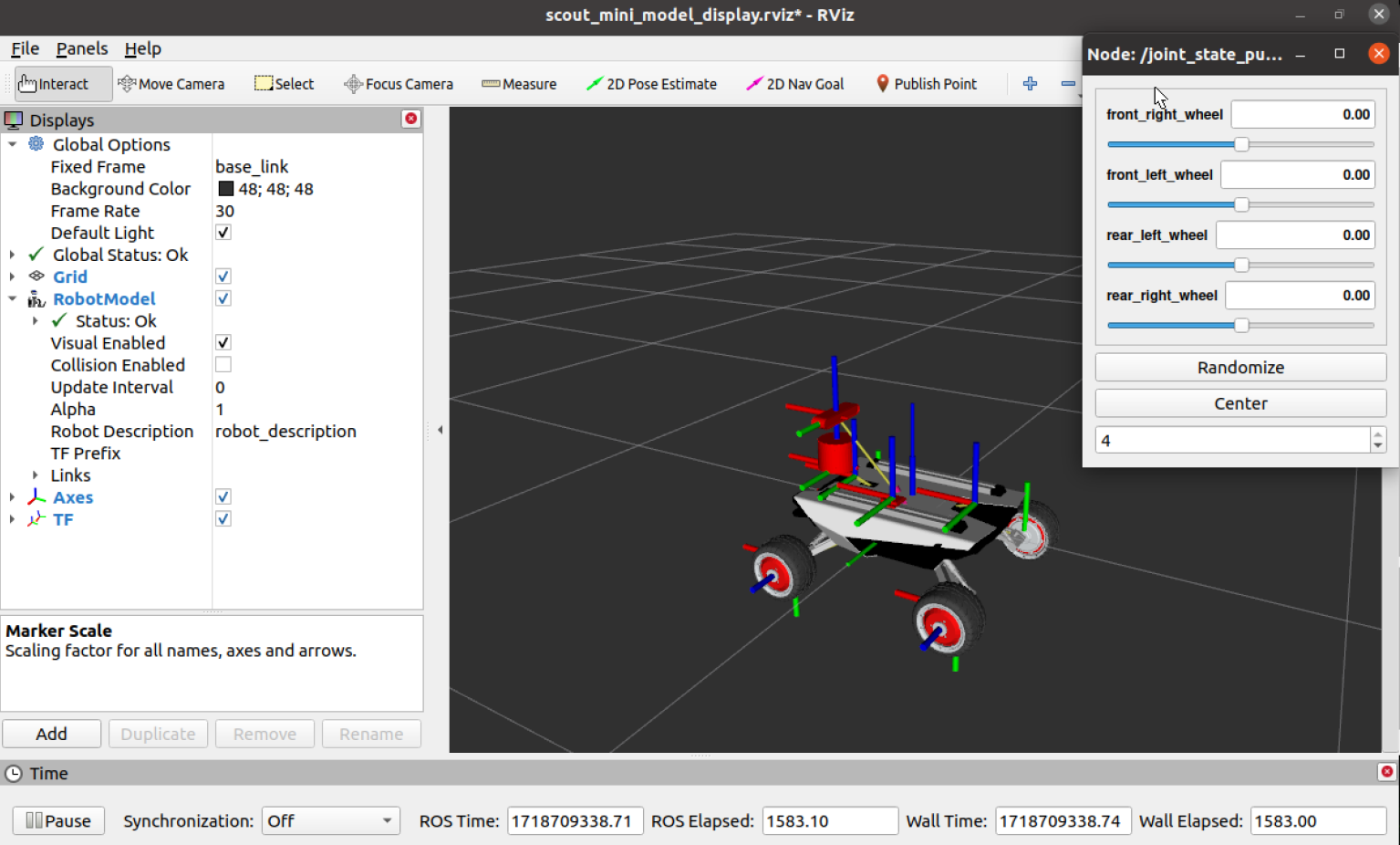
Task: Click the stepper arrows on value 4 spinbox
Action: point(1377,440)
